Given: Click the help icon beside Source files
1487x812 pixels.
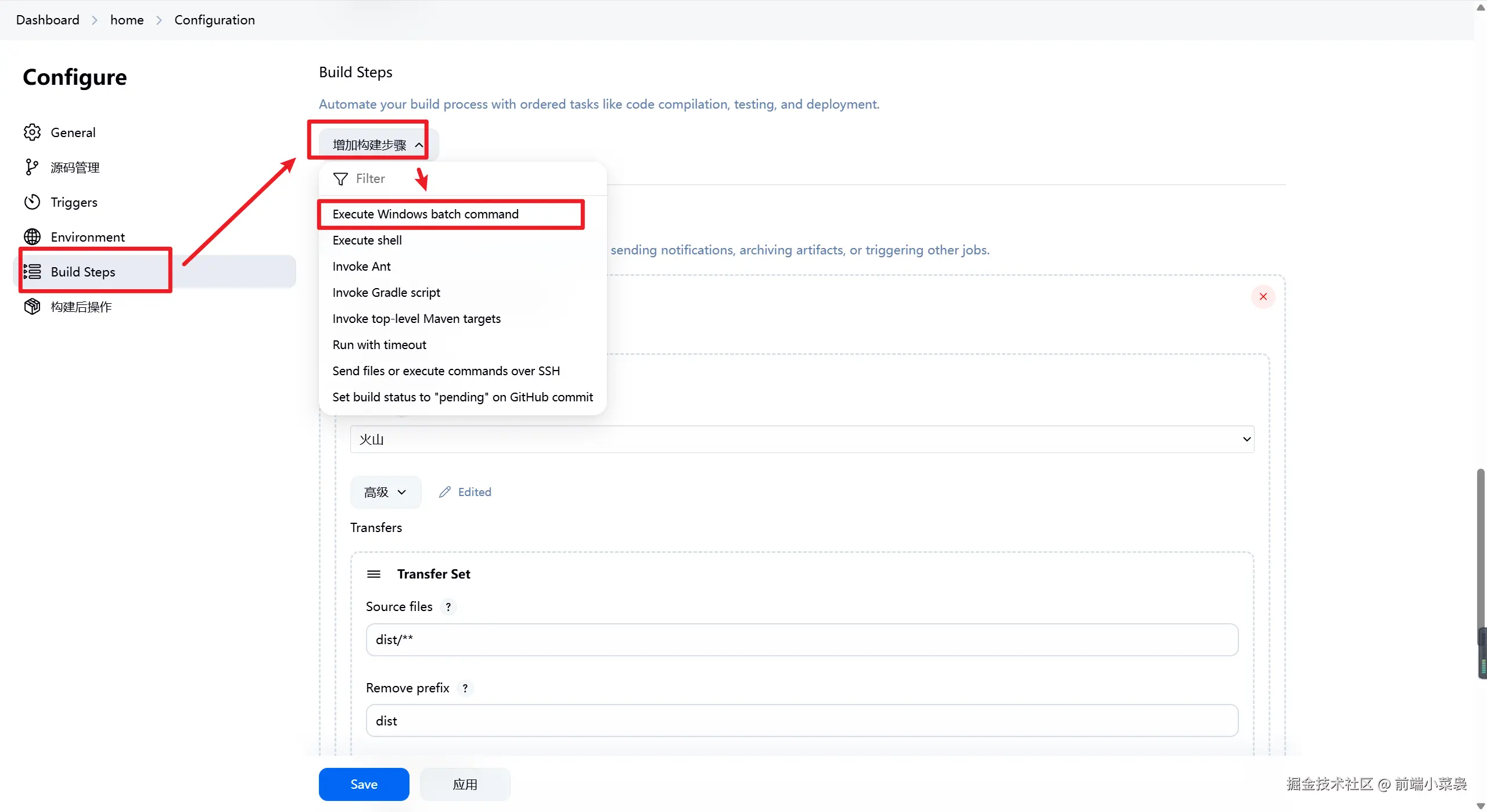Looking at the screenshot, I should [448, 607].
